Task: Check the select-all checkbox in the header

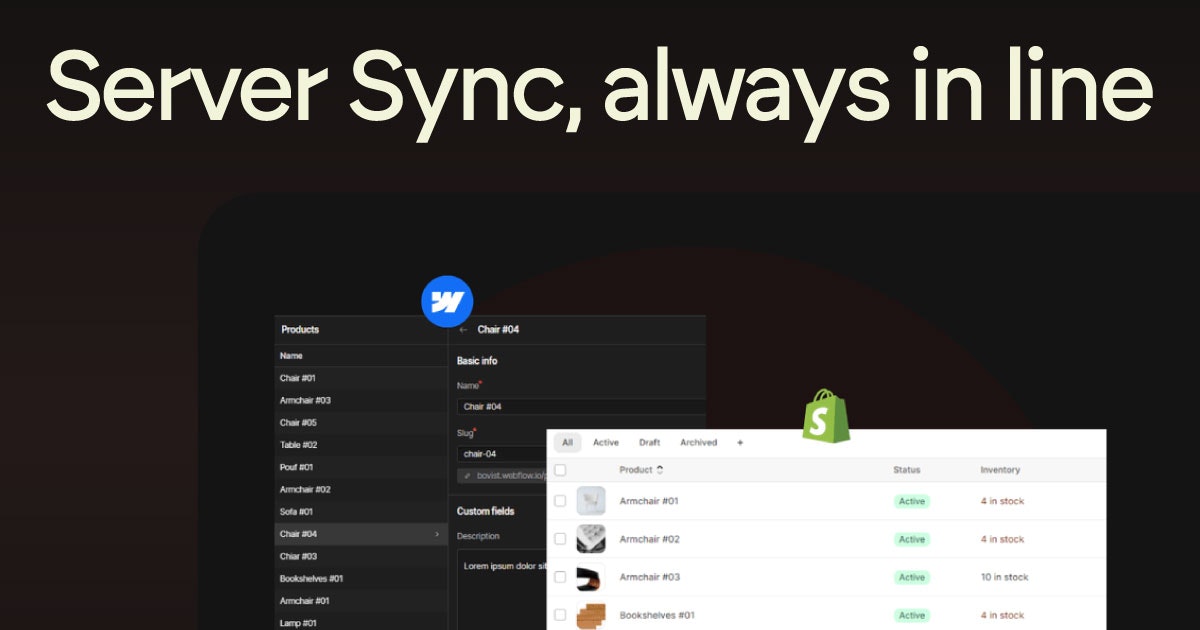Action: 560,470
